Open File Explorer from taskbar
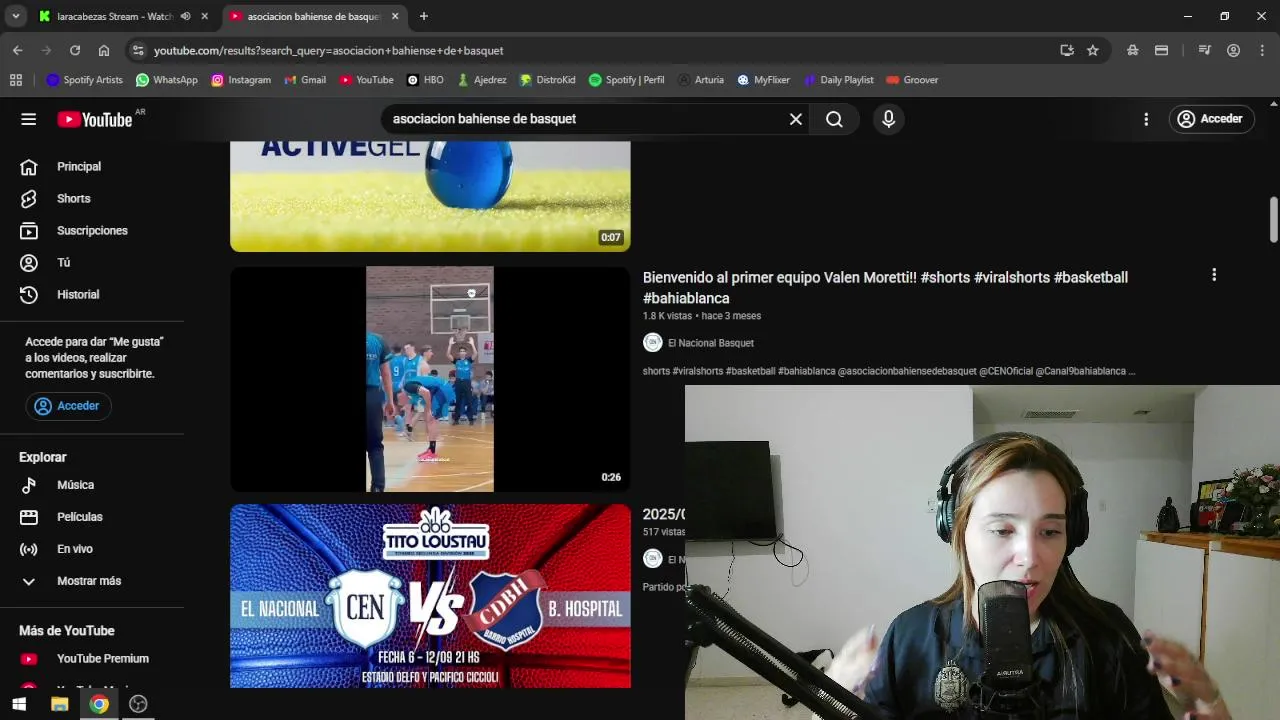 59,704
